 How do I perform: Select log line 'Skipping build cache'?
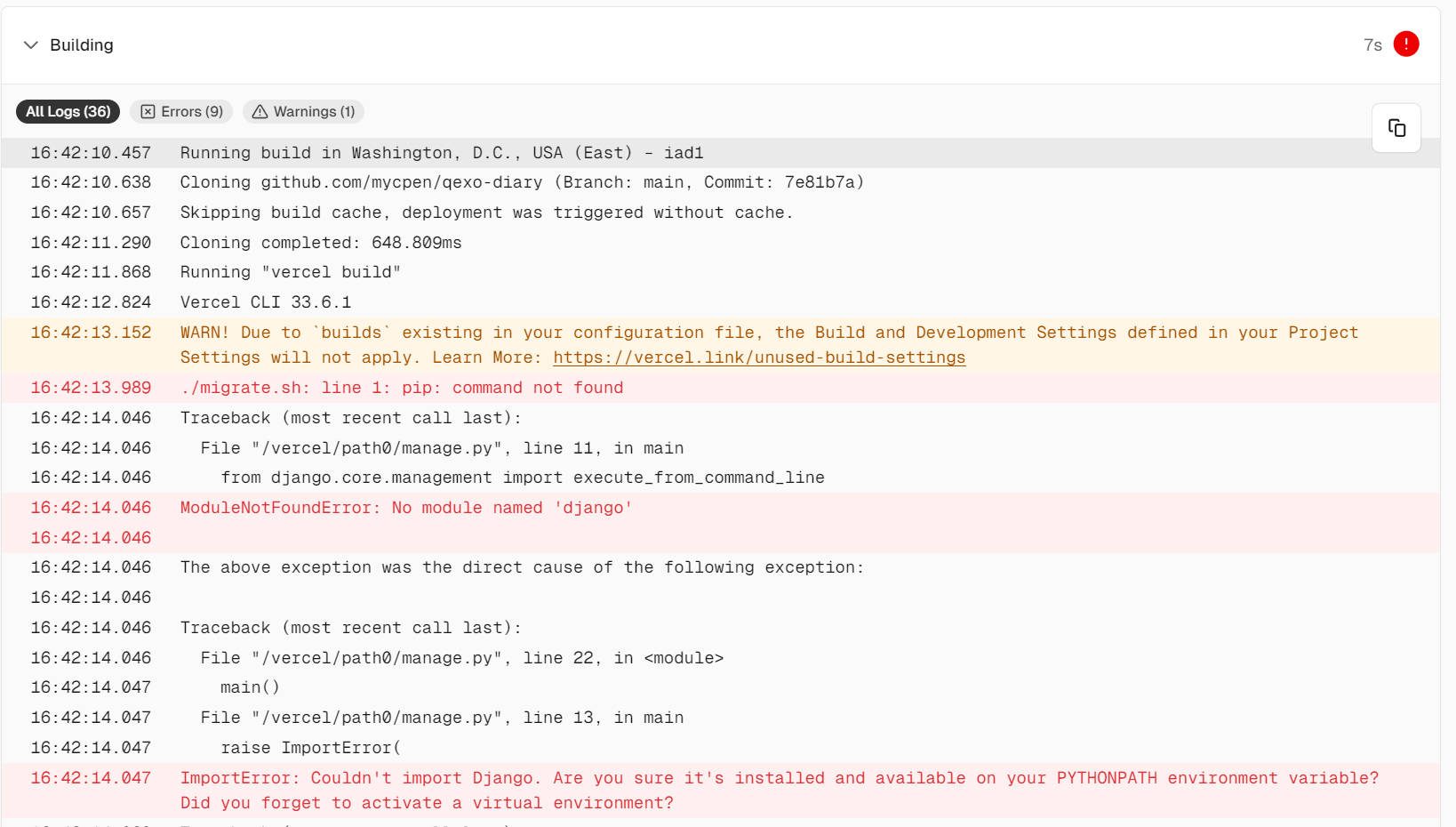pos(721,213)
